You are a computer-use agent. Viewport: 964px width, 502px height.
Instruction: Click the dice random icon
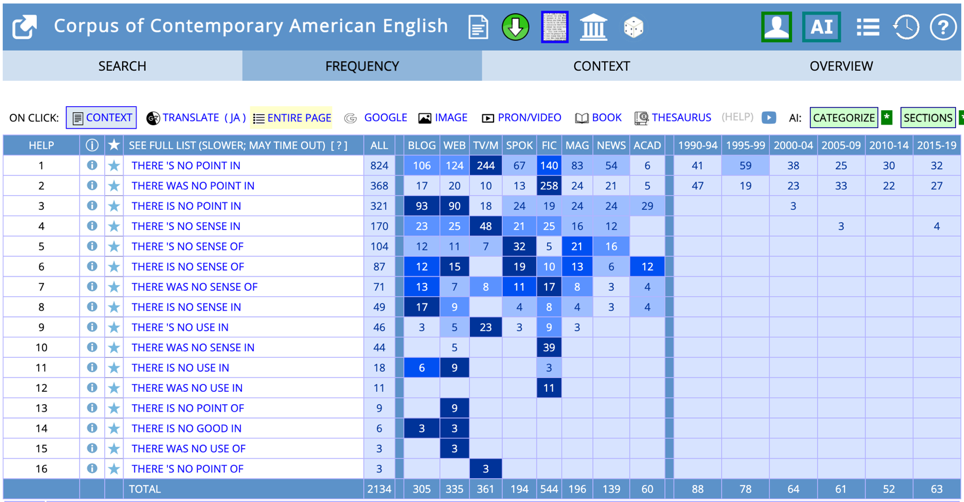pyautogui.click(x=633, y=28)
